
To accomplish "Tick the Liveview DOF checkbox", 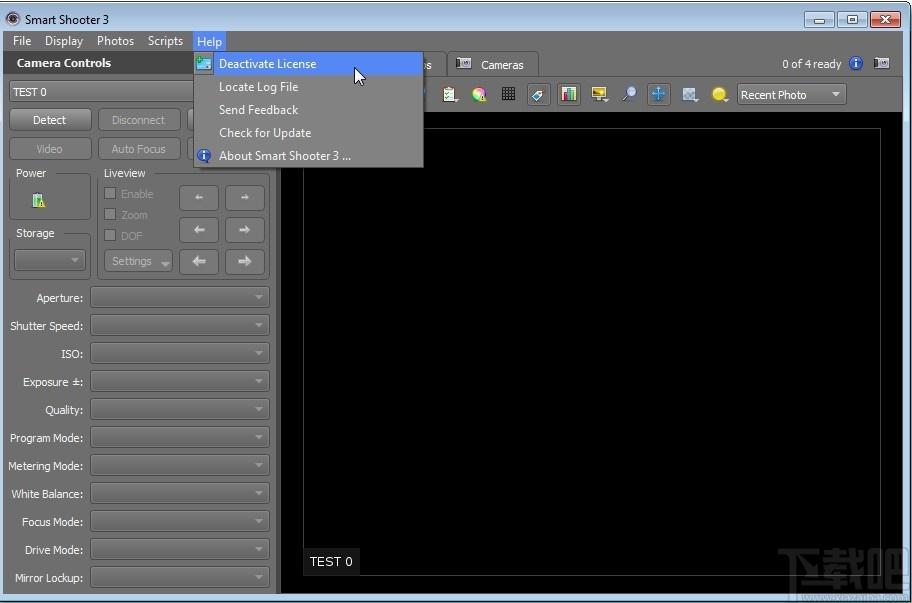I will pyautogui.click(x=110, y=235).
